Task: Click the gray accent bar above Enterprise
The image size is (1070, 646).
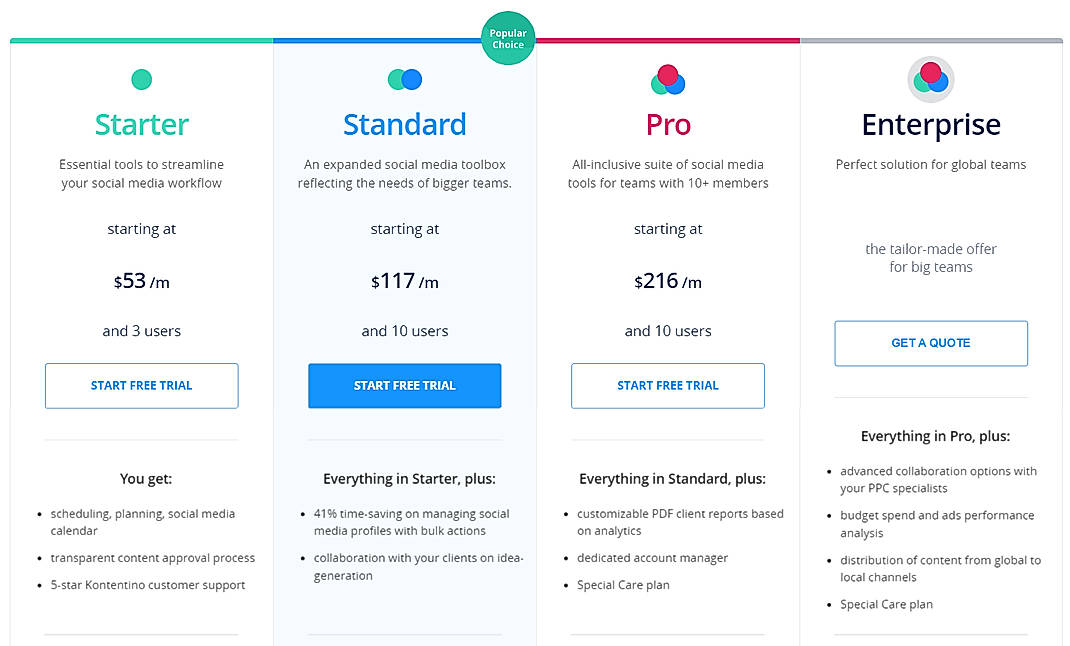Action: pyautogui.click(x=930, y=41)
